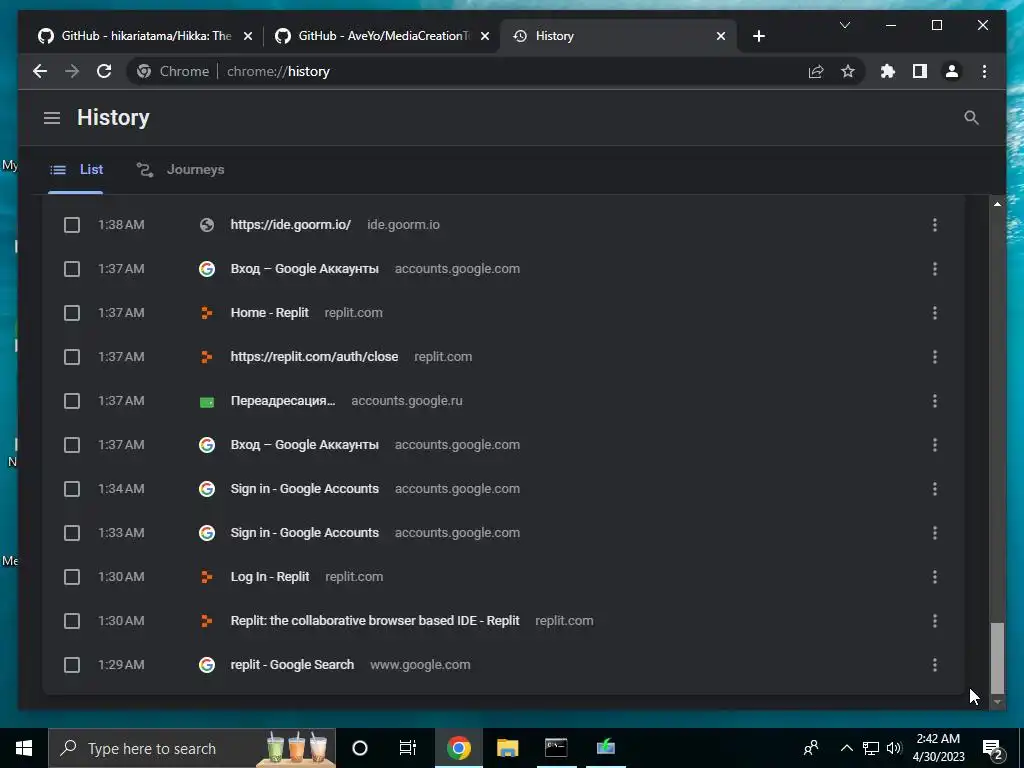
Task: Open the Chrome profile avatar icon
Action: tap(952, 71)
